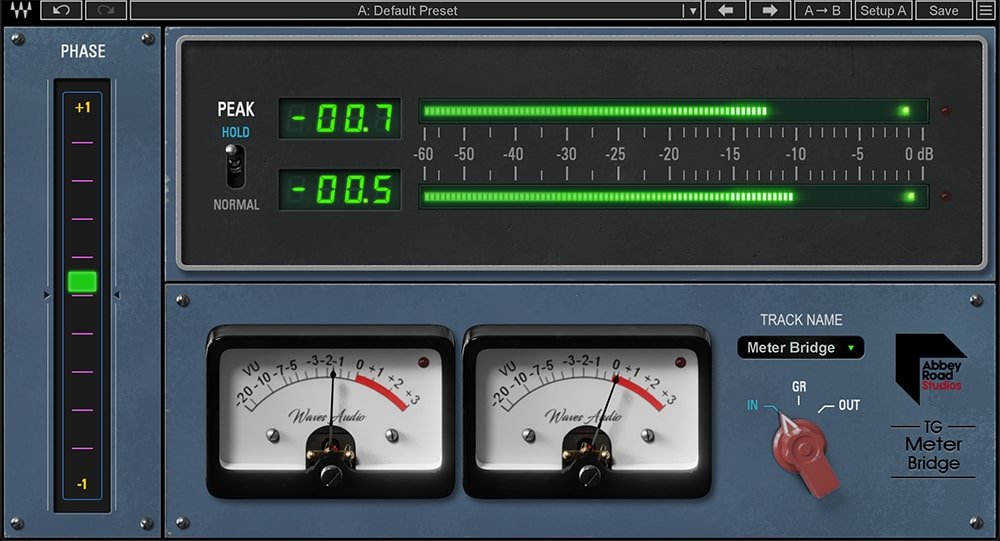Click the Waves logo icon
1000x541 pixels.
click(x=20, y=10)
